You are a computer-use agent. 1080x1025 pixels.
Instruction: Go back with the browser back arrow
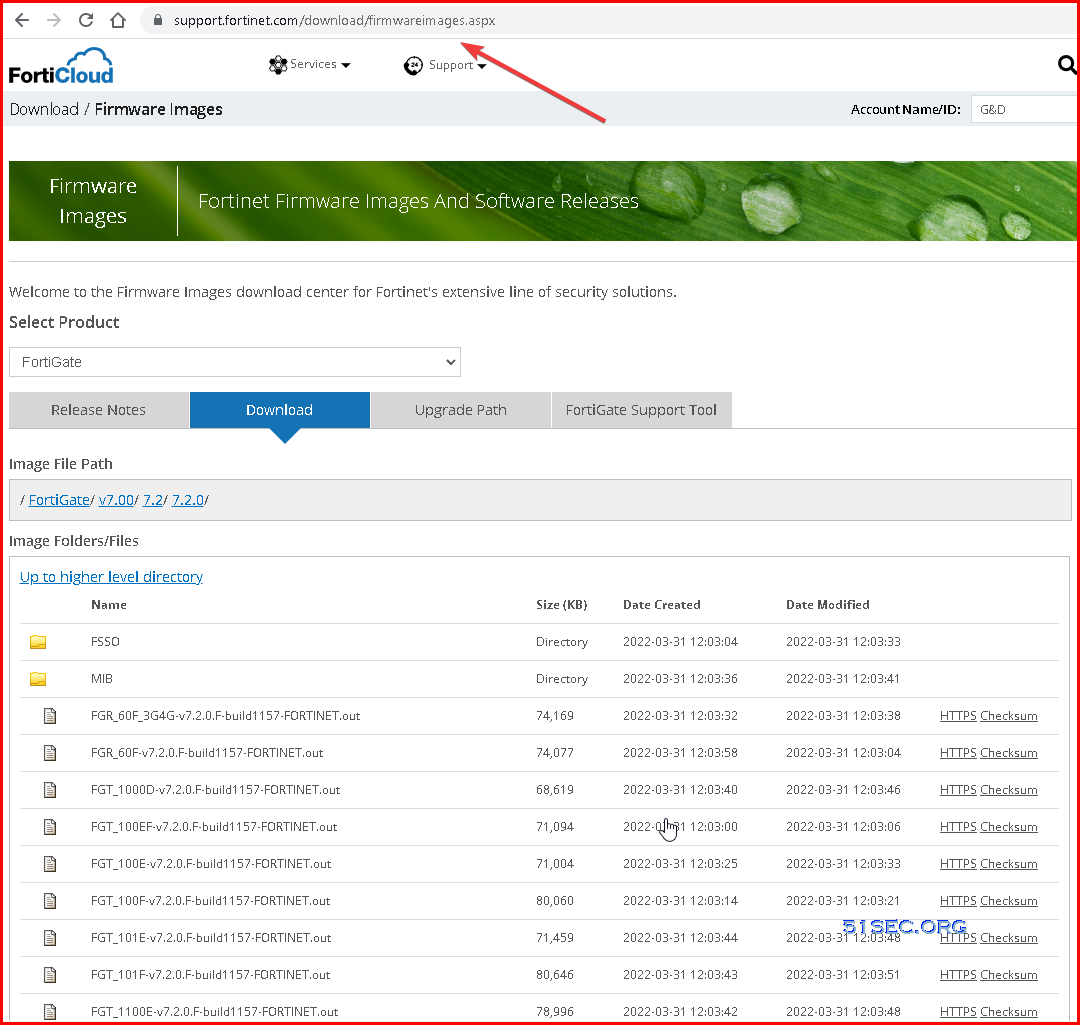click(x=22, y=20)
